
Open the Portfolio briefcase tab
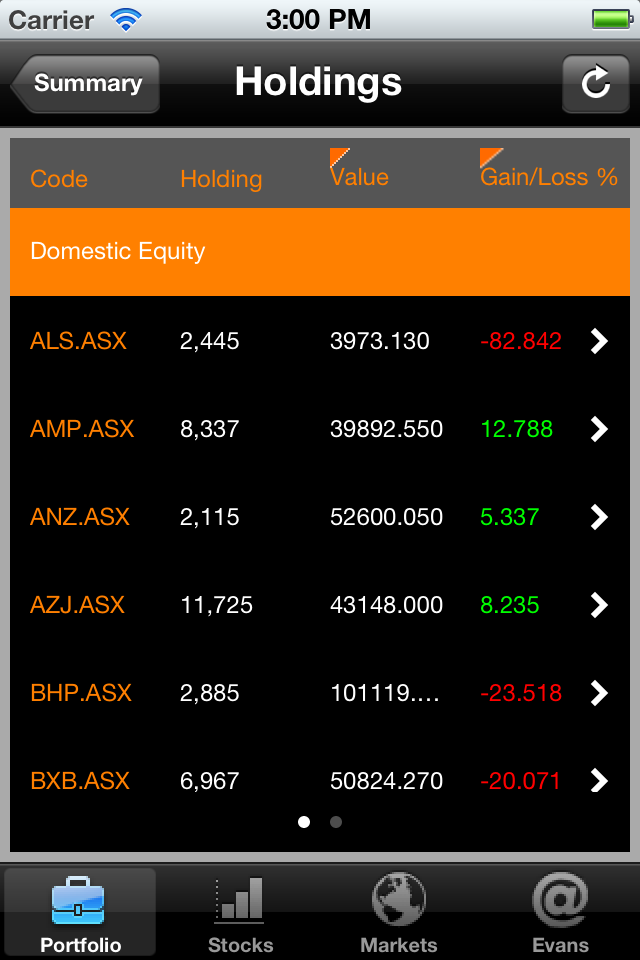pyautogui.click(x=80, y=911)
